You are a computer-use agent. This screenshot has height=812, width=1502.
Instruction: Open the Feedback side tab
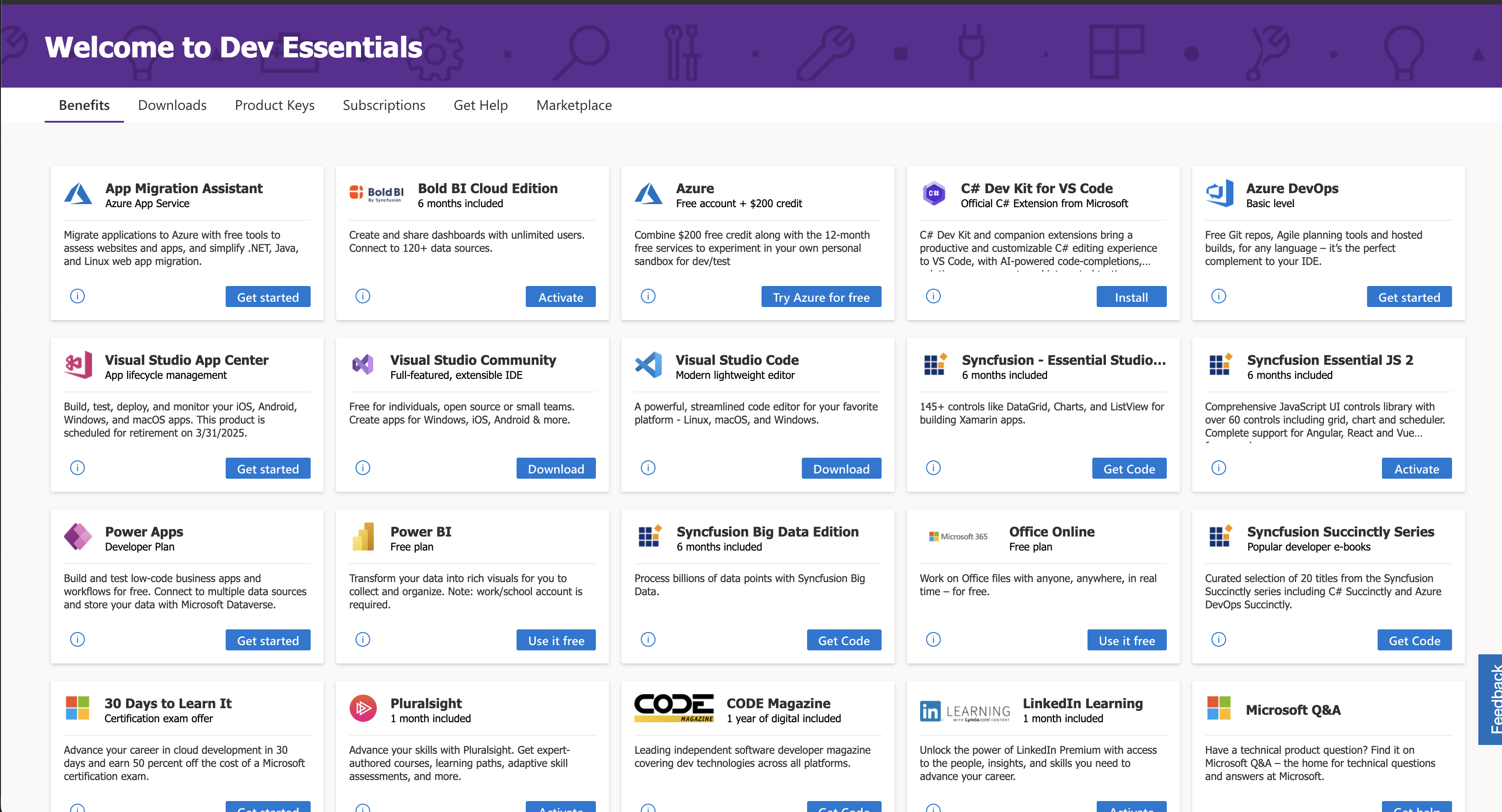[x=1490, y=699]
